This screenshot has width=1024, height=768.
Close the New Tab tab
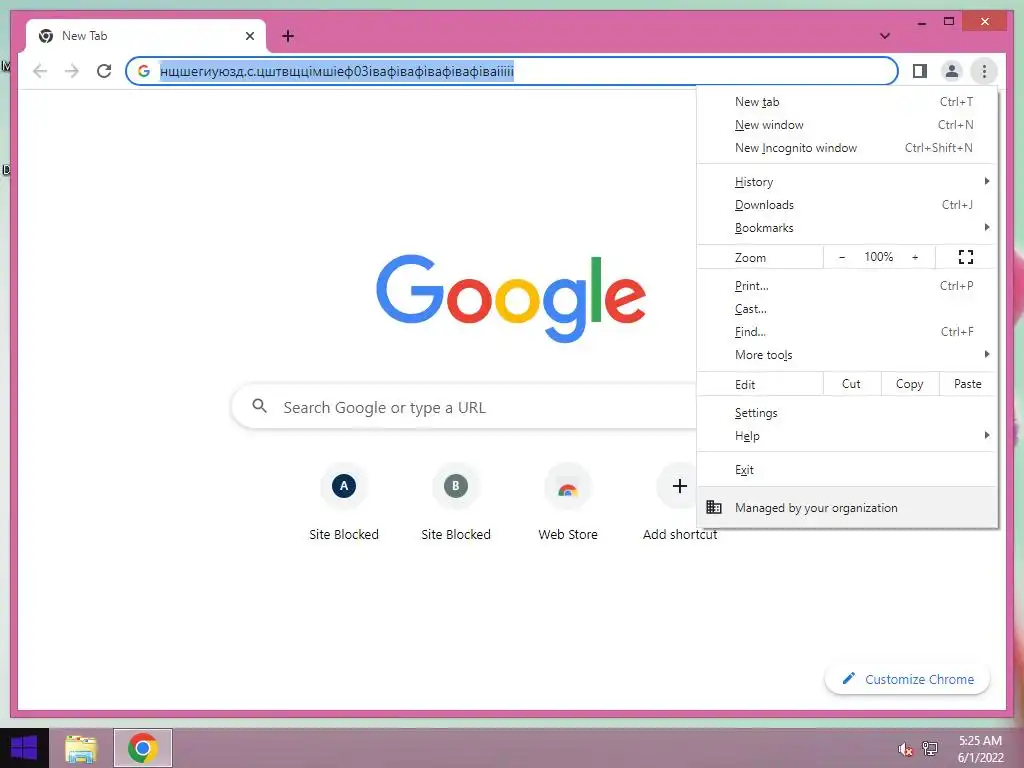coord(249,36)
